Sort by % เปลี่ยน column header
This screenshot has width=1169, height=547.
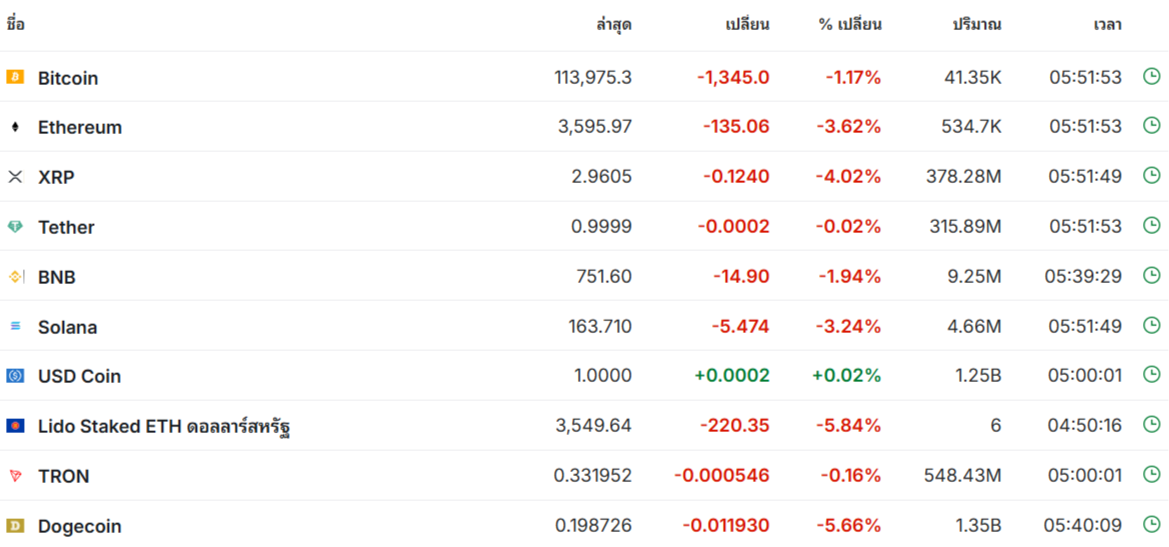pyautogui.click(x=850, y=25)
